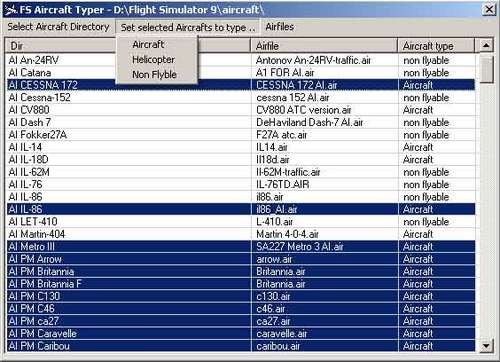
Task: Select the AI PM Arrow directory
Action: click(x=35, y=259)
